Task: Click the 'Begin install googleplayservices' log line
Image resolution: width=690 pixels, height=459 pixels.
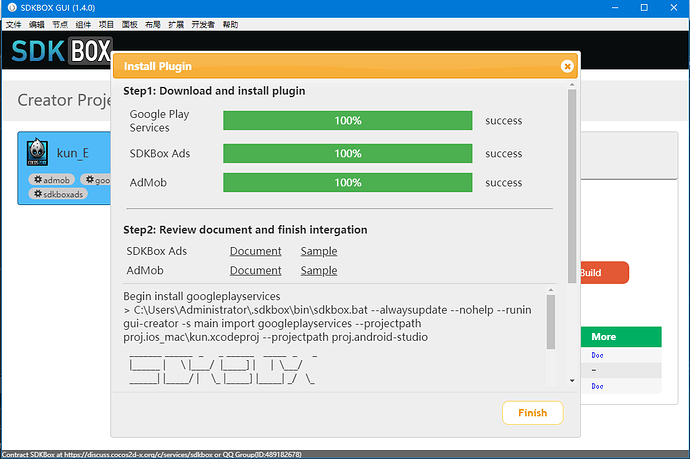Action: click(202, 297)
